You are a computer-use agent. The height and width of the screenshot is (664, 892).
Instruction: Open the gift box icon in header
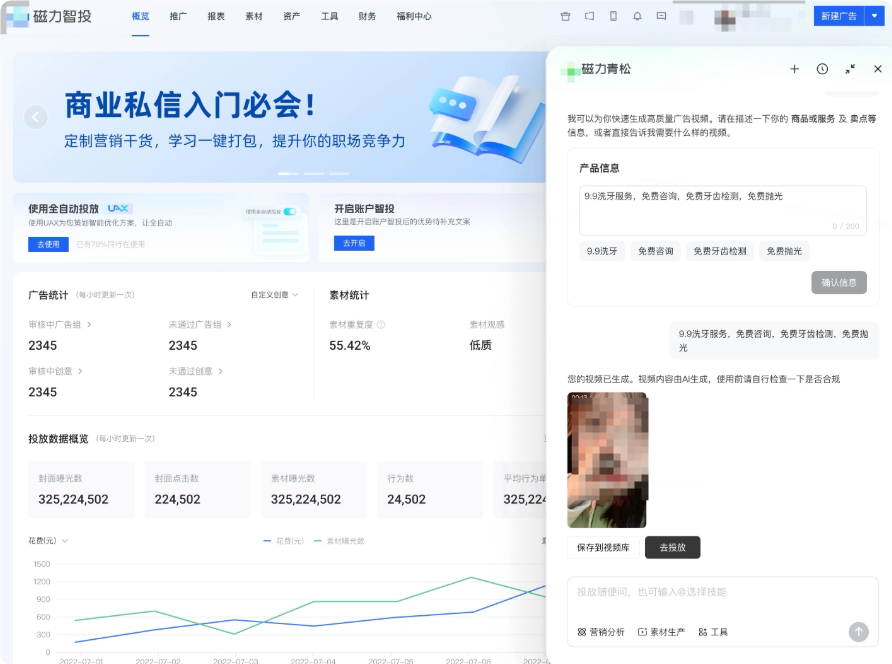[x=565, y=17]
